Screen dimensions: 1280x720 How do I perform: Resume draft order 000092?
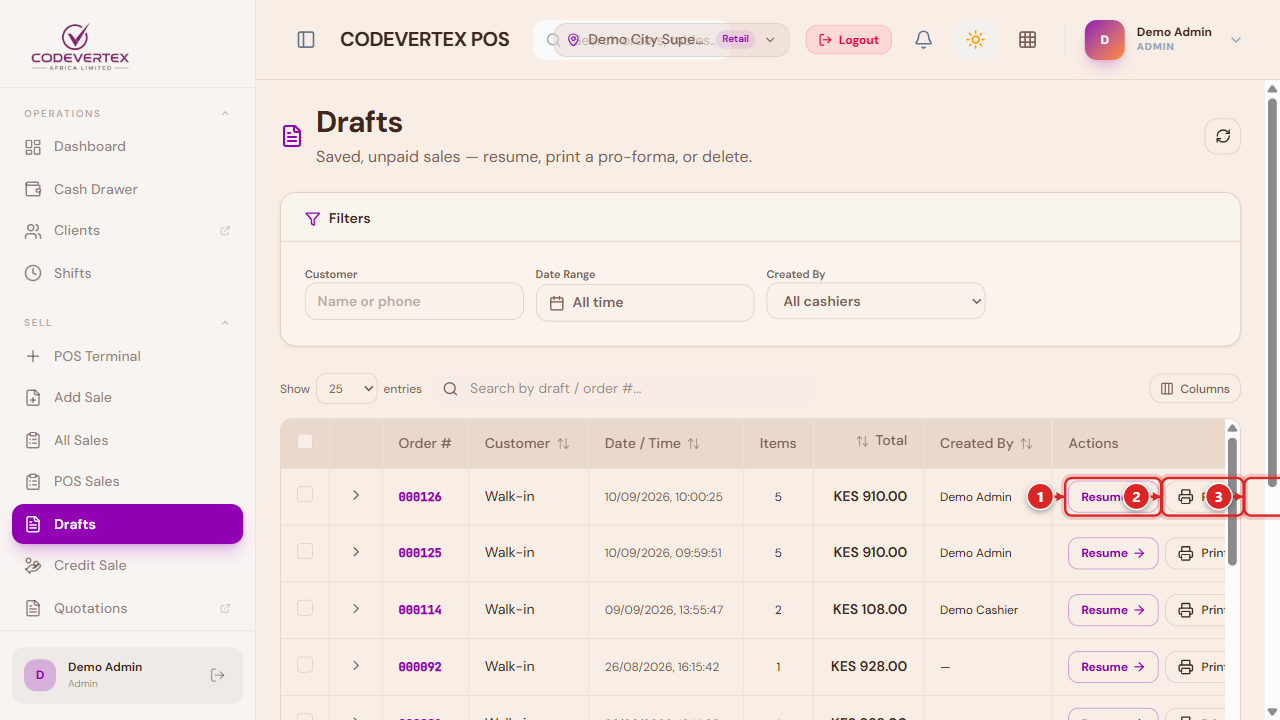coord(1113,667)
